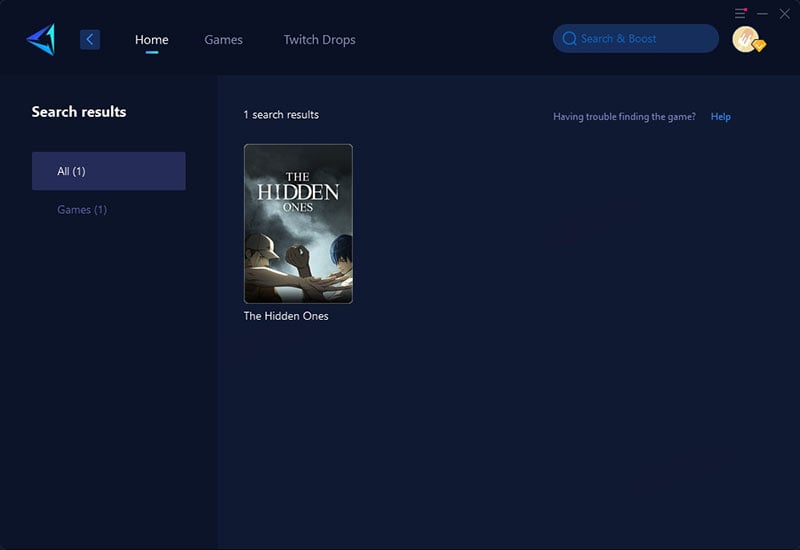Close the booster window
This screenshot has height=550, width=800.
785,14
